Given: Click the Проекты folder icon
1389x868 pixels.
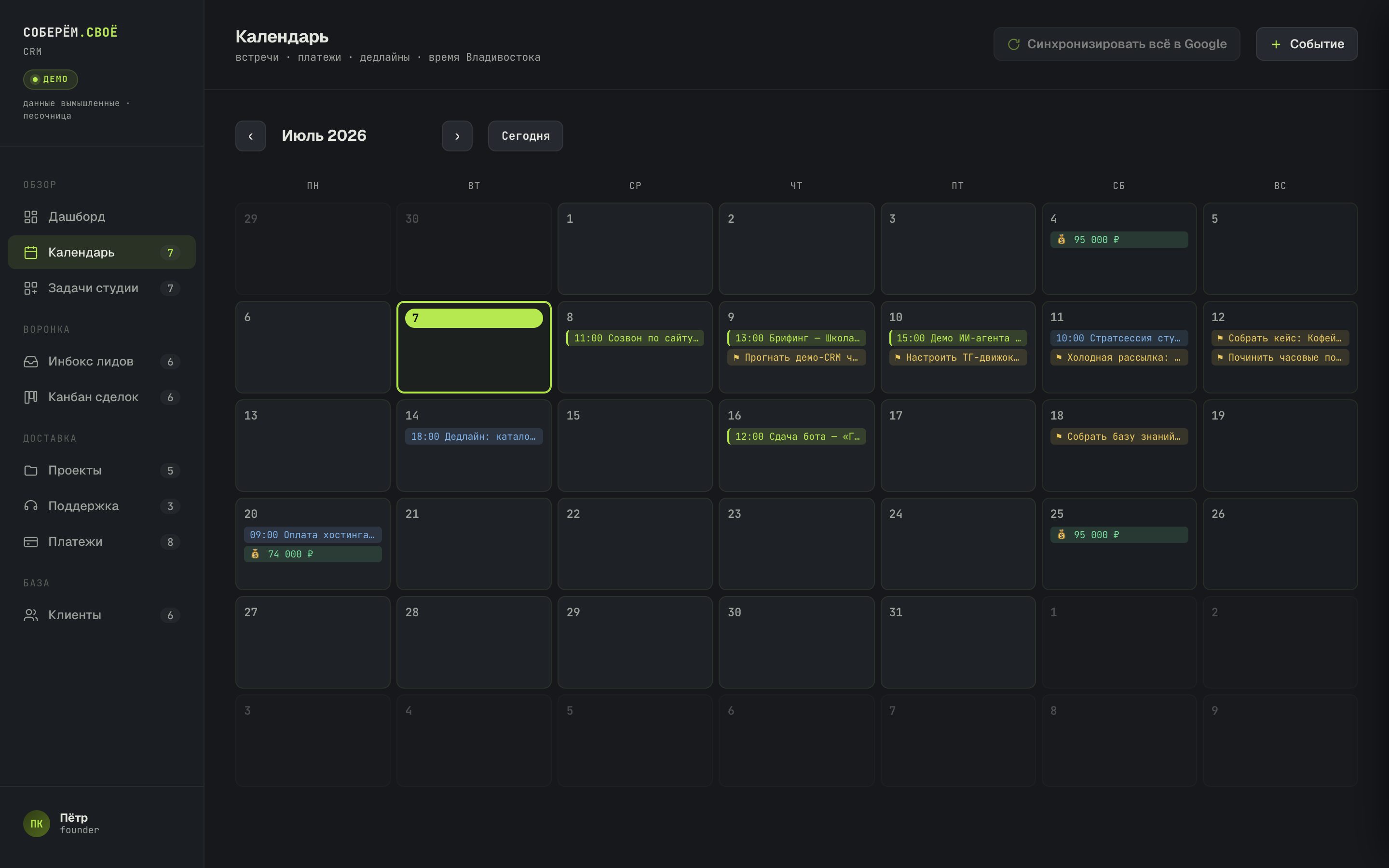Looking at the screenshot, I should click(30, 471).
